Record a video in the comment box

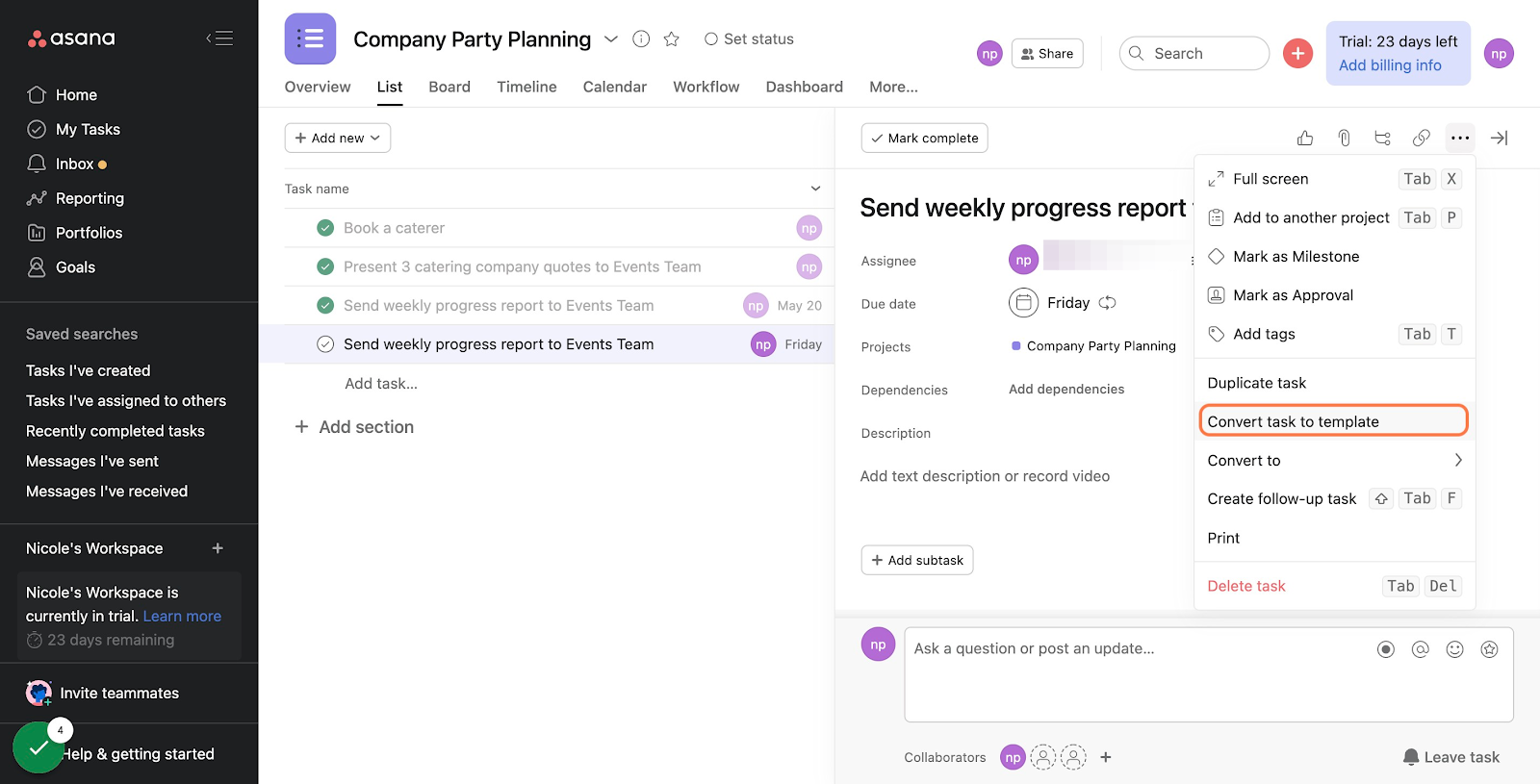coord(1386,649)
